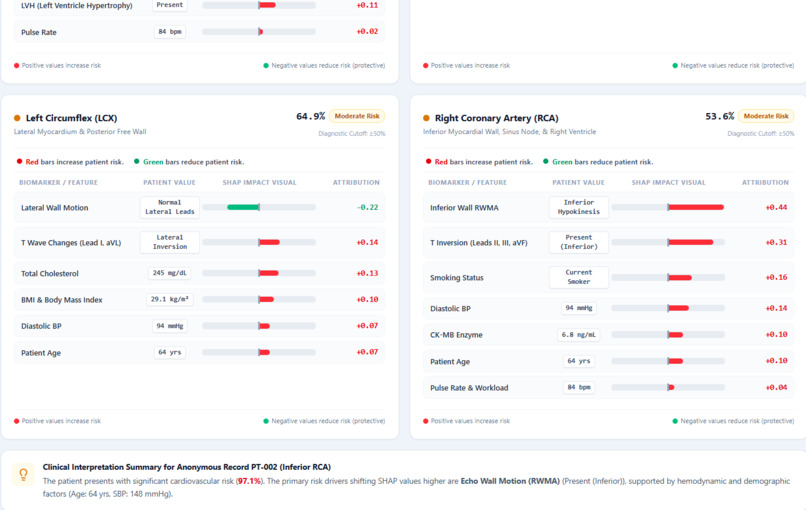Click the +0.16 attribution for Smoking Status
806x510 pixels.
coord(776,277)
